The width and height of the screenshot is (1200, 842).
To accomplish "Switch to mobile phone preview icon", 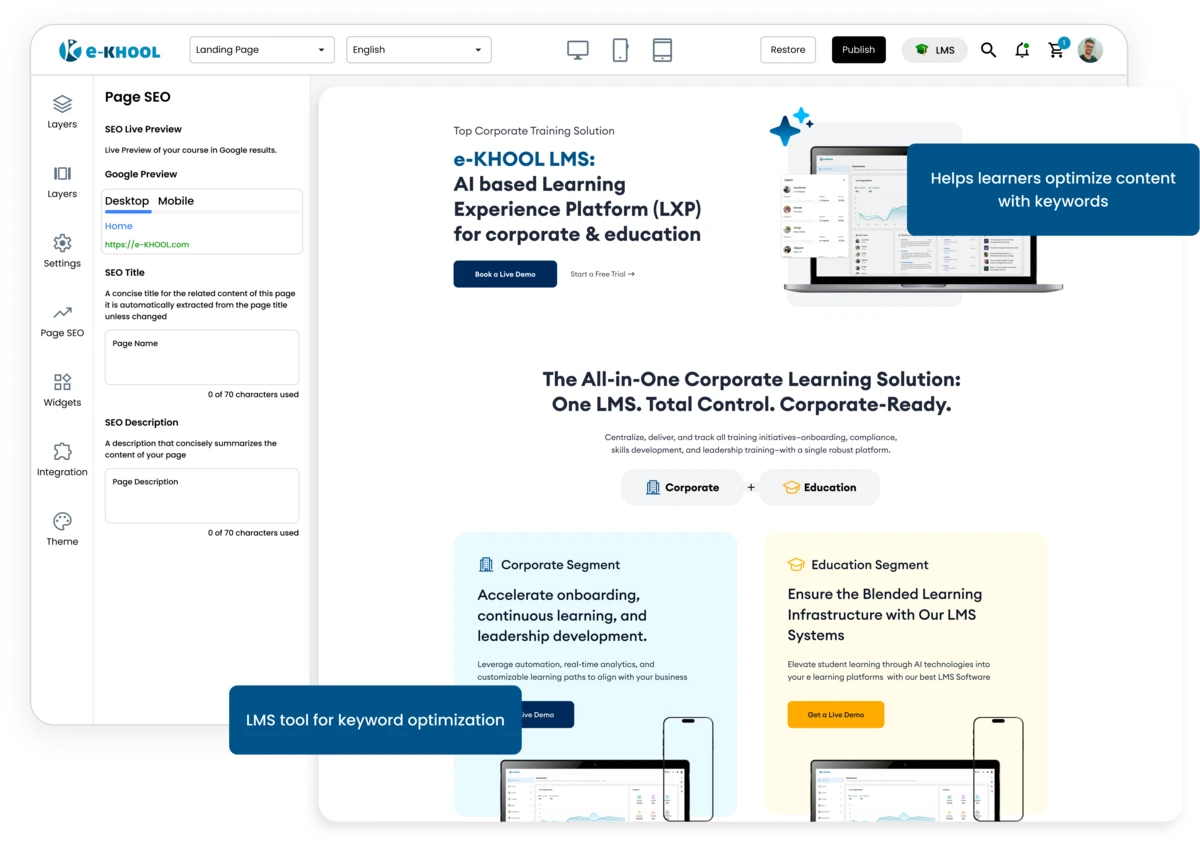I will tap(621, 48).
